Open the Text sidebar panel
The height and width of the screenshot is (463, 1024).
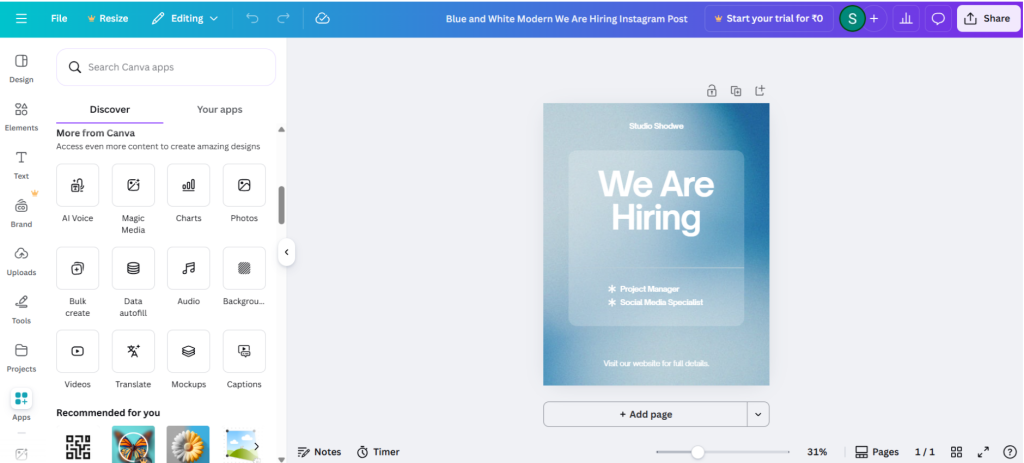(x=21, y=165)
